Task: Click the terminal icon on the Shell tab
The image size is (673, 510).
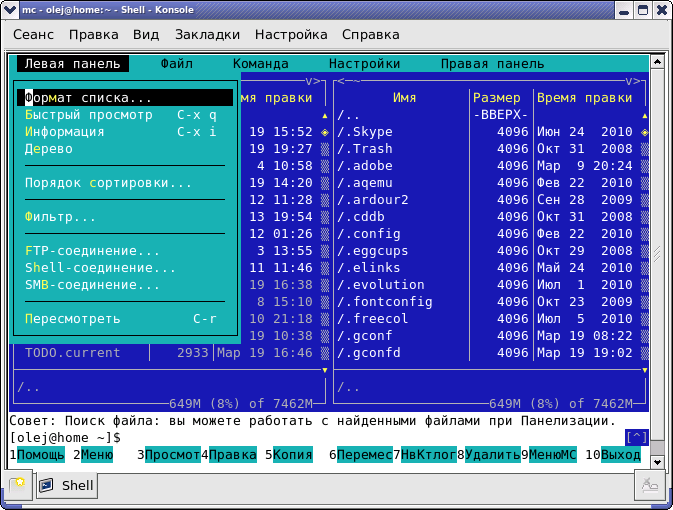Action: pyautogui.click(x=48, y=486)
